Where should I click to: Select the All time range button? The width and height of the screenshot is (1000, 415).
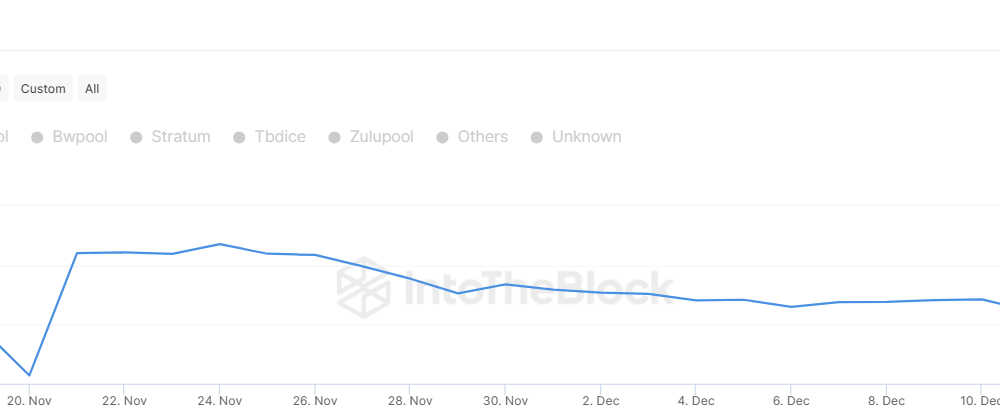click(x=92, y=88)
